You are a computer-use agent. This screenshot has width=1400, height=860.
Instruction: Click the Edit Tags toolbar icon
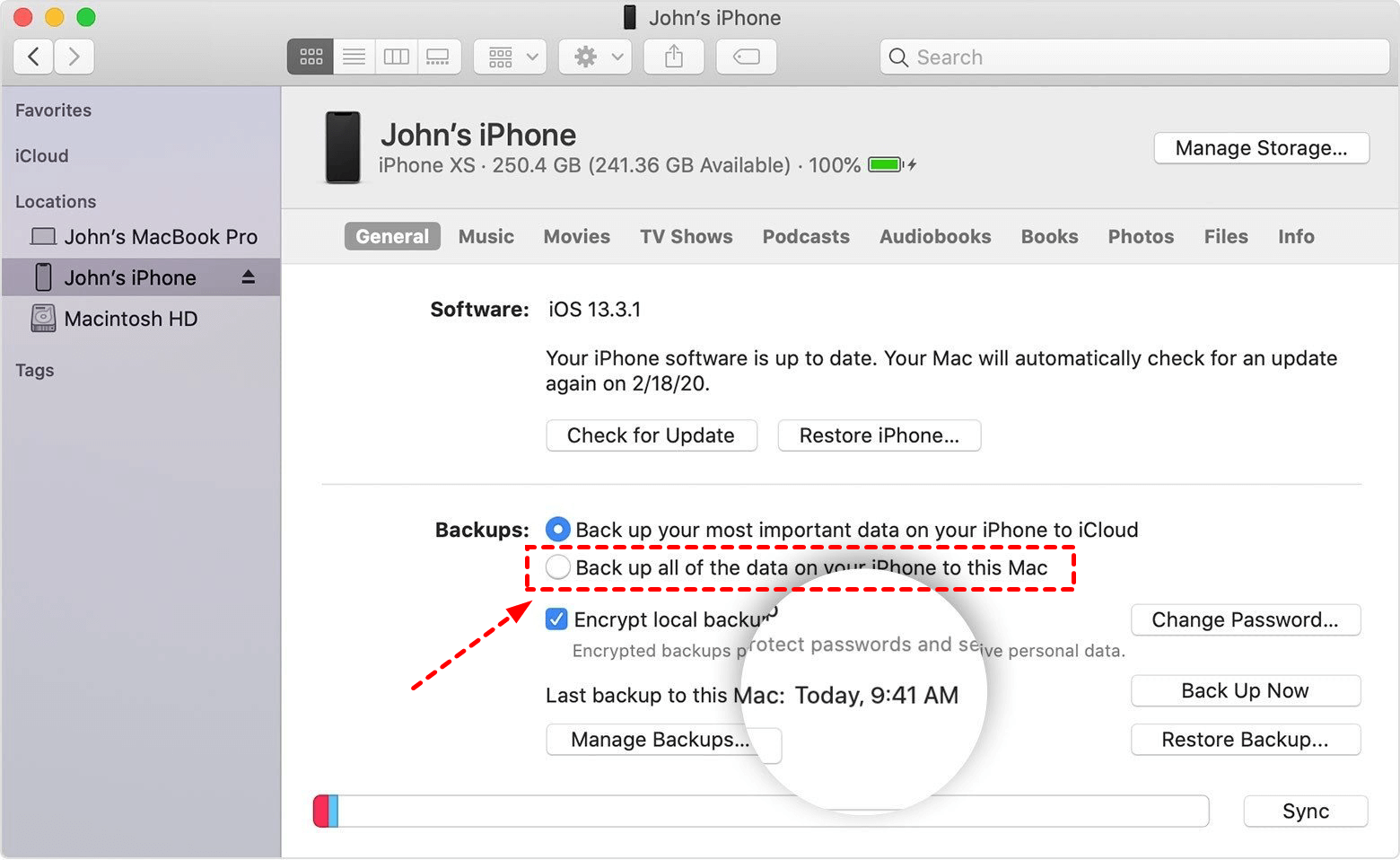click(x=747, y=57)
